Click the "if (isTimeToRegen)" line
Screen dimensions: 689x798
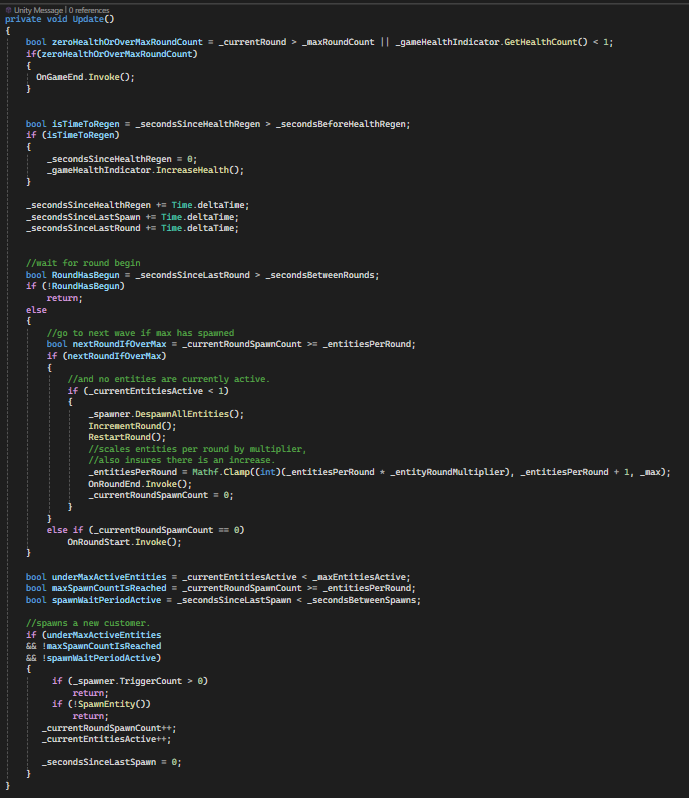click(73, 135)
